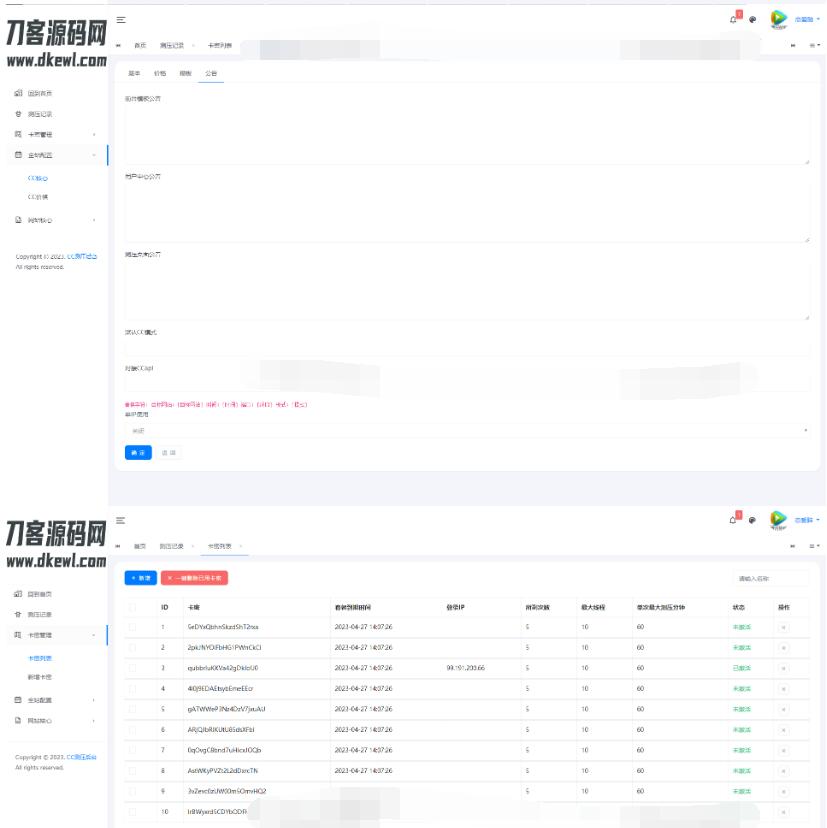Open the user name dropdown in top header
827x828 pixels.
pyautogui.click(x=807, y=19)
